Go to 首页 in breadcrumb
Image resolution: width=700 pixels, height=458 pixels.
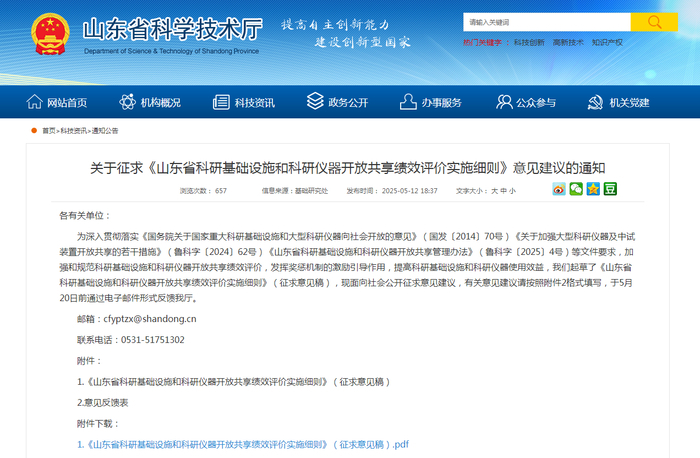49,131
